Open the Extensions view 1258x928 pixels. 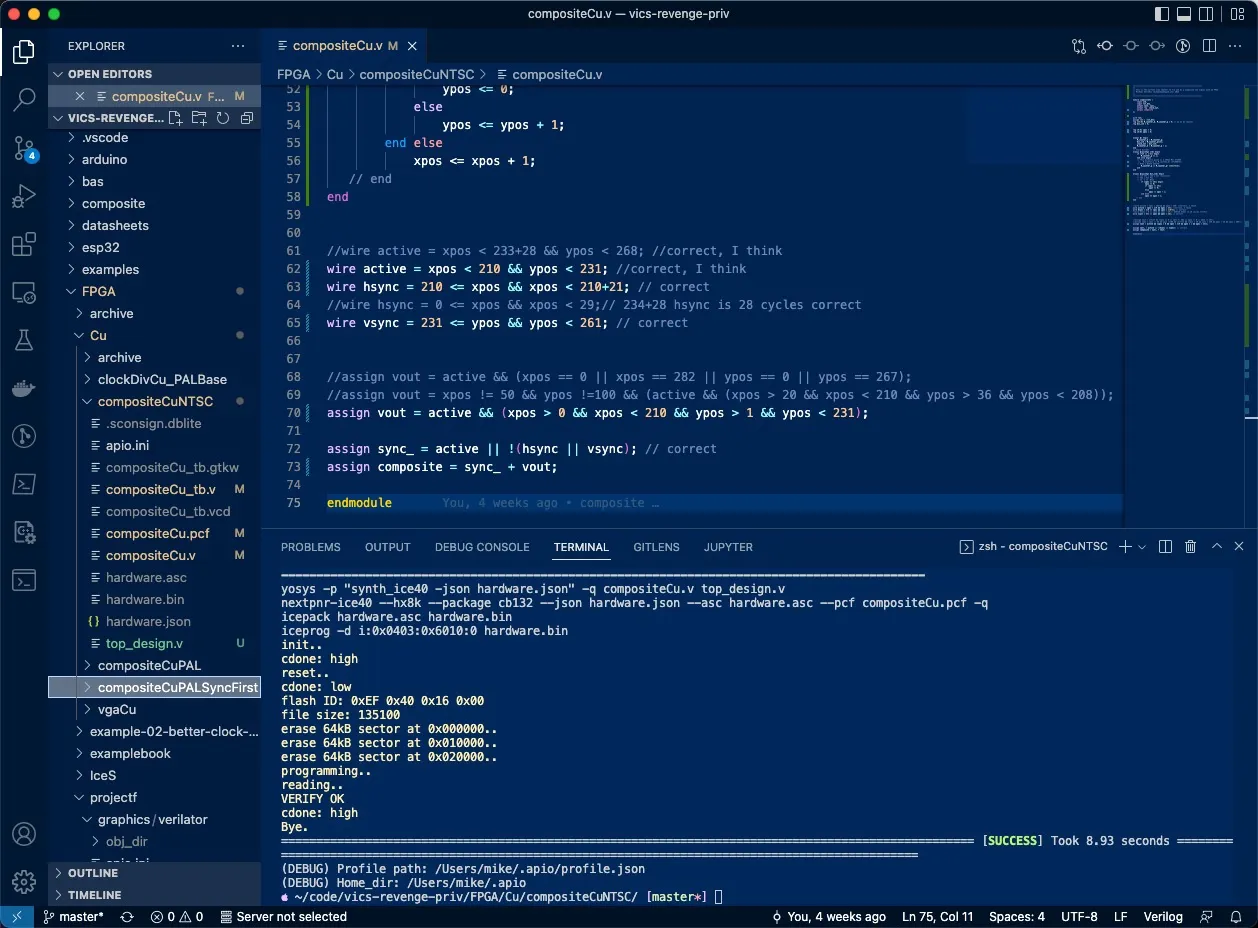(x=24, y=245)
